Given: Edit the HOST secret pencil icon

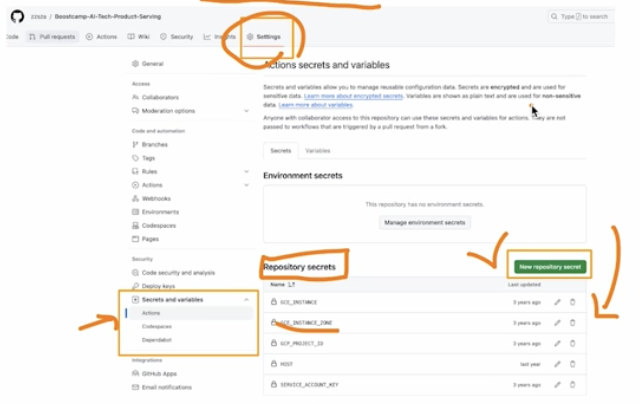Looking at the screenshot, I should click(557, 364).
